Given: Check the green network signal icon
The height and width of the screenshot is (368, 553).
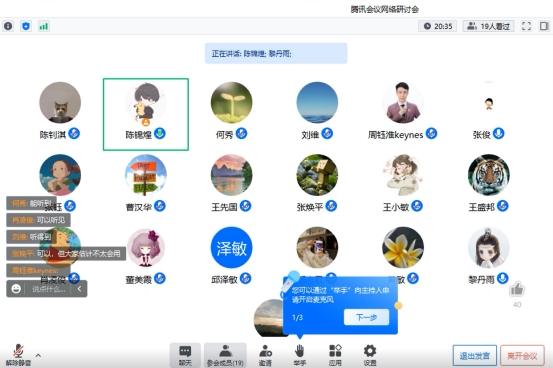Looking at the screenshot, I should pos(44,26).
